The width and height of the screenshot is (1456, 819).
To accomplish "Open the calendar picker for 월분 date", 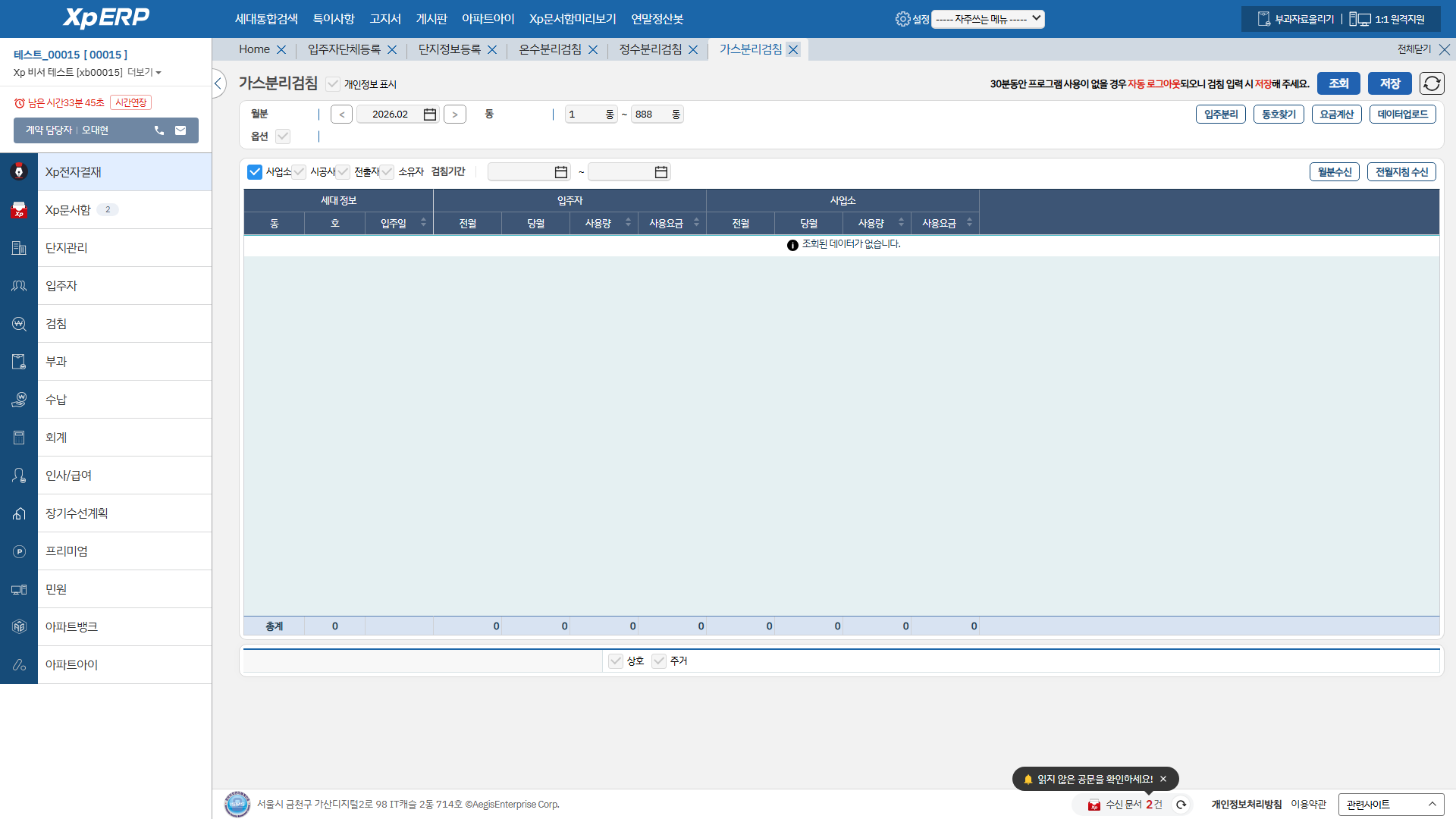I will coord(429,115).
